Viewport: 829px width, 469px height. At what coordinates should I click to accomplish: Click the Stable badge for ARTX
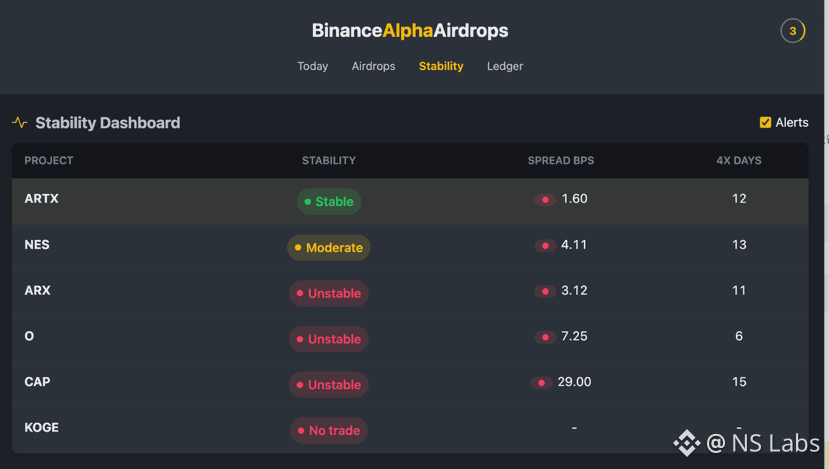329,201
